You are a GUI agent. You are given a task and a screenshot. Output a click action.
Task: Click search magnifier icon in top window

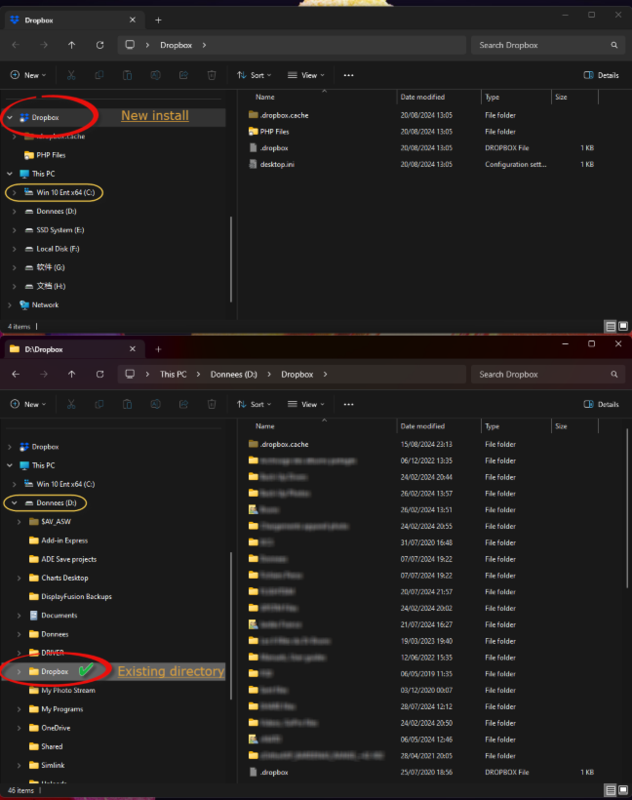[x=614, y=45]
